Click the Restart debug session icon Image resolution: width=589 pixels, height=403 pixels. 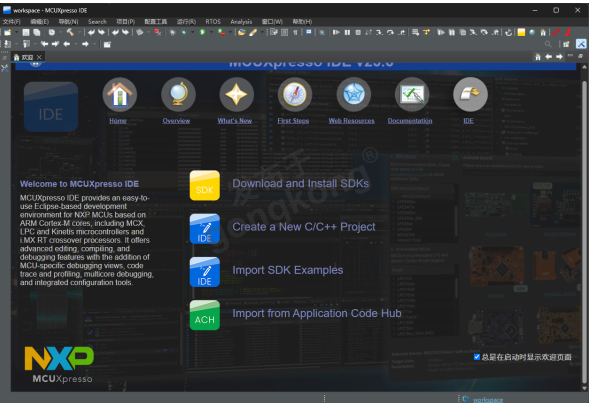509,33
